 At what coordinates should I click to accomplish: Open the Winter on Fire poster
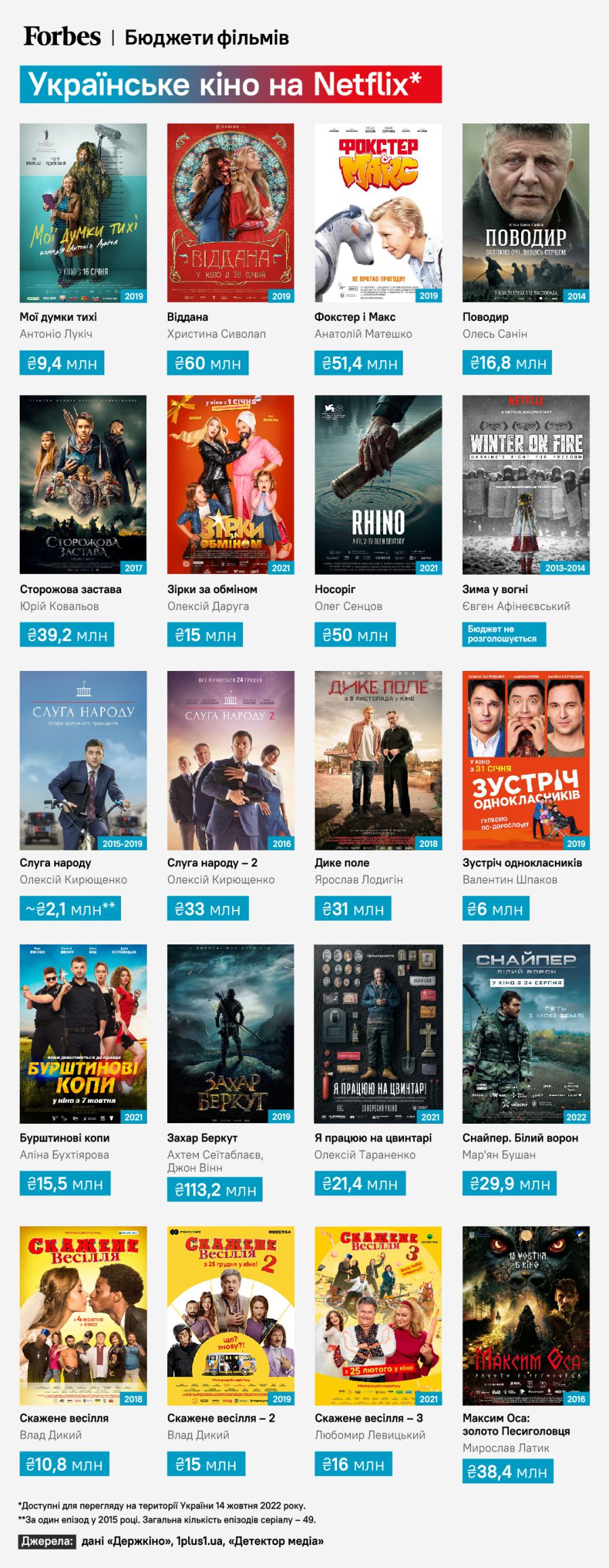tap(526, 485)
